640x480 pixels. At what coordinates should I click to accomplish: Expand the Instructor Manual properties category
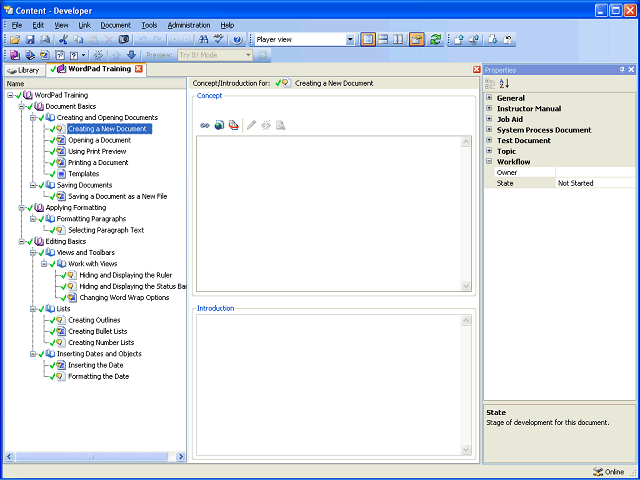pos(489,108)
